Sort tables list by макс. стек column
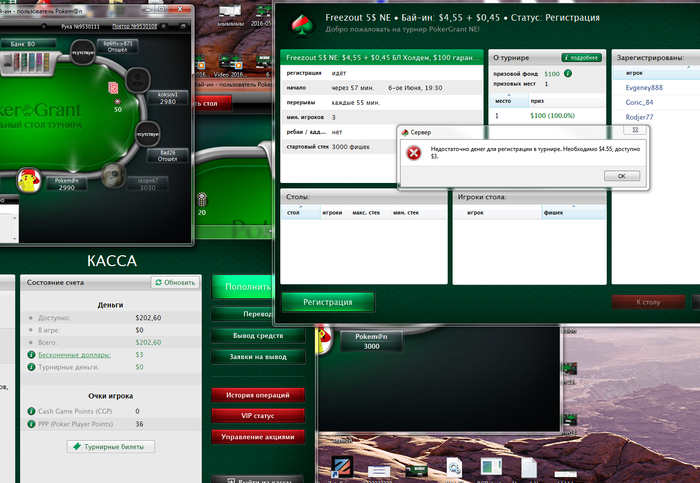Screen dimensions: 700x483 [366, 212]
